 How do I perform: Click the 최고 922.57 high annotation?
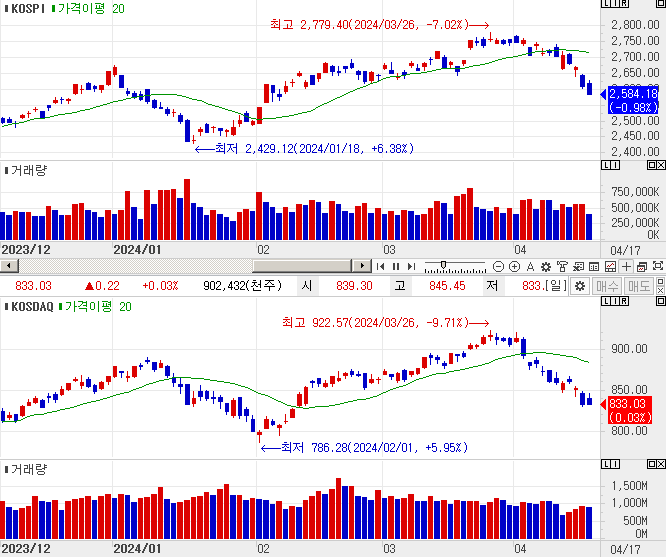pos(386,322)
